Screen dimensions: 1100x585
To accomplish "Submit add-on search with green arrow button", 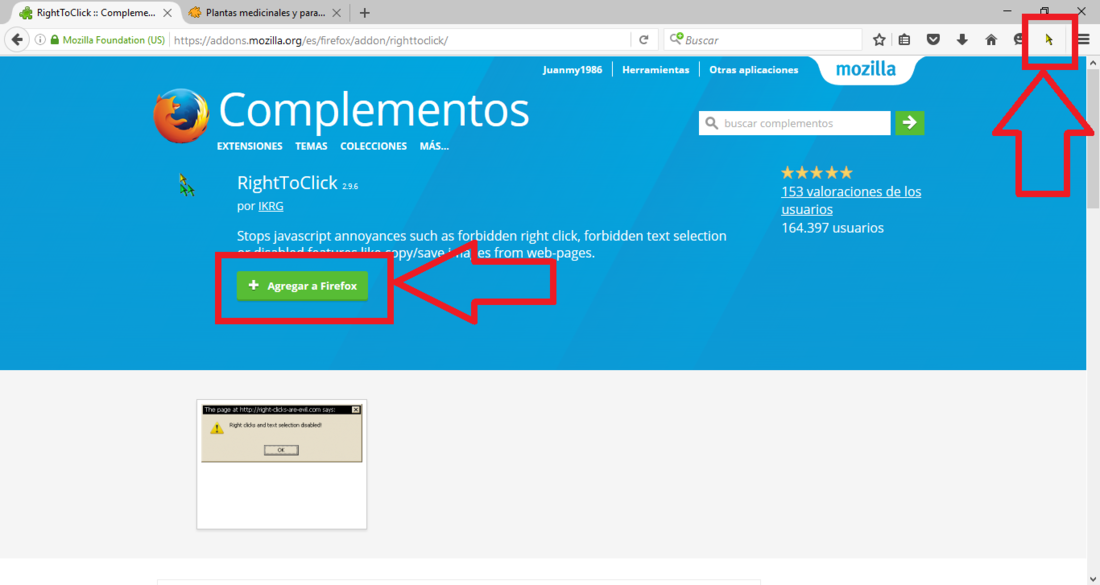I will pyautogui.click(x=910, y=123).
